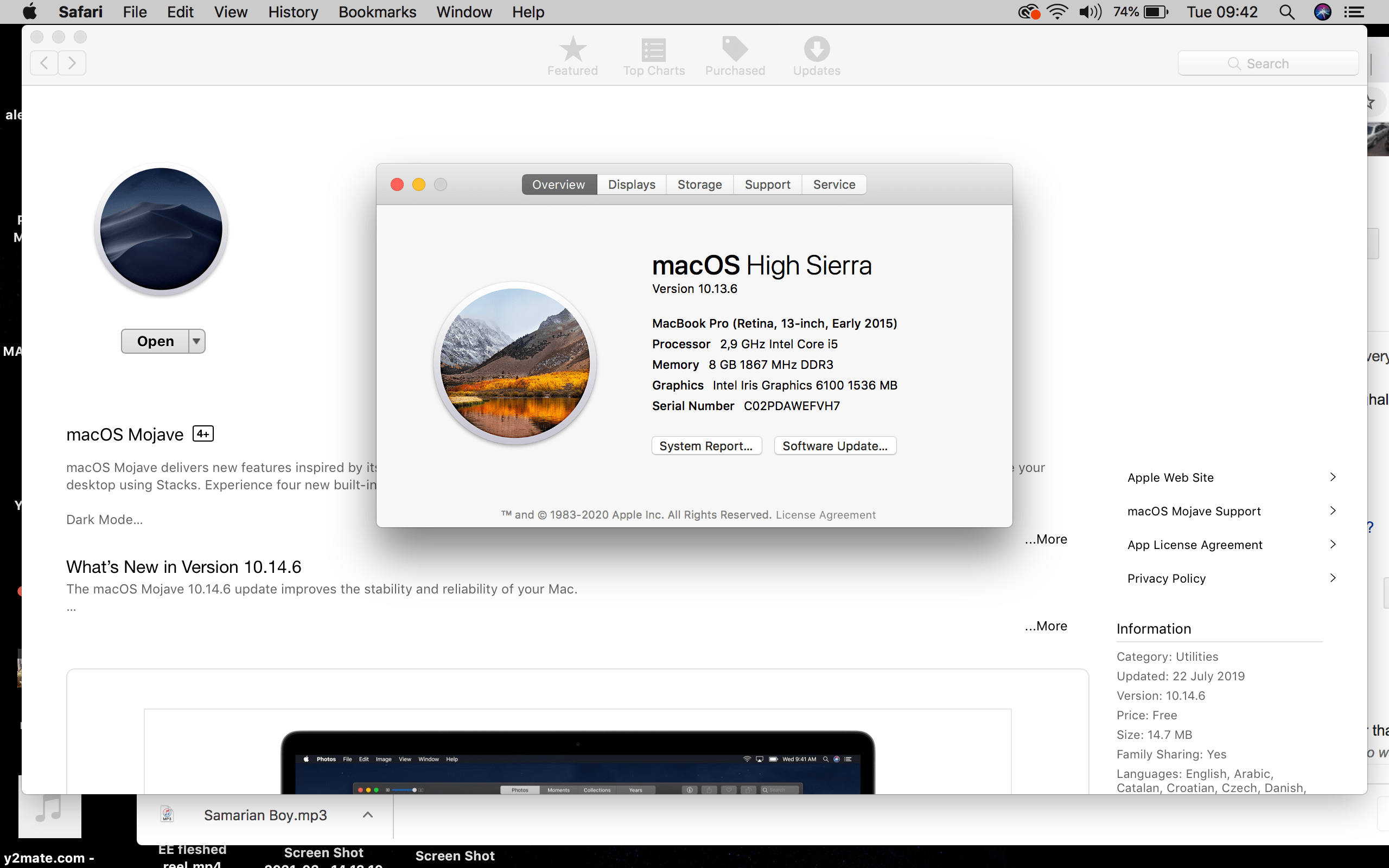Switch to the Storage tab
Screen dimensions: 1389x868
tap(699, 184)
